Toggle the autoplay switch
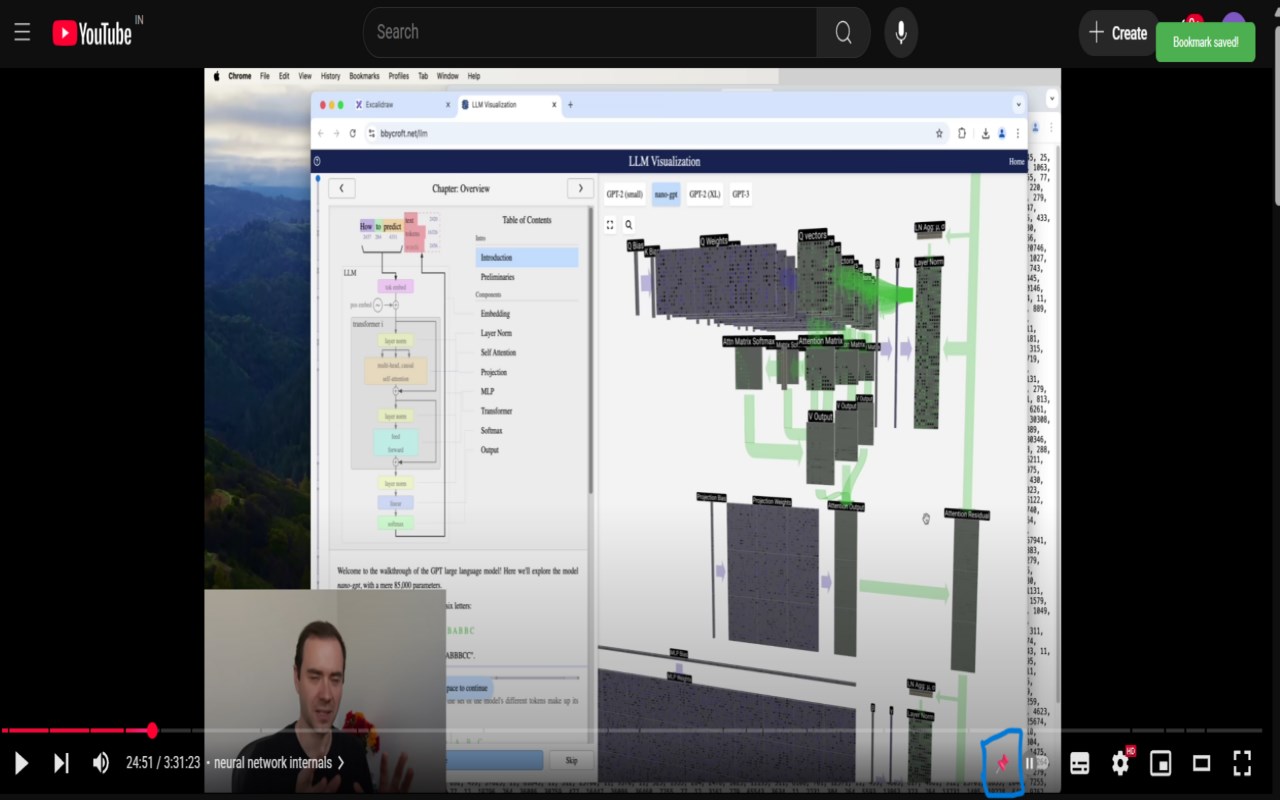 point(1035,763)
